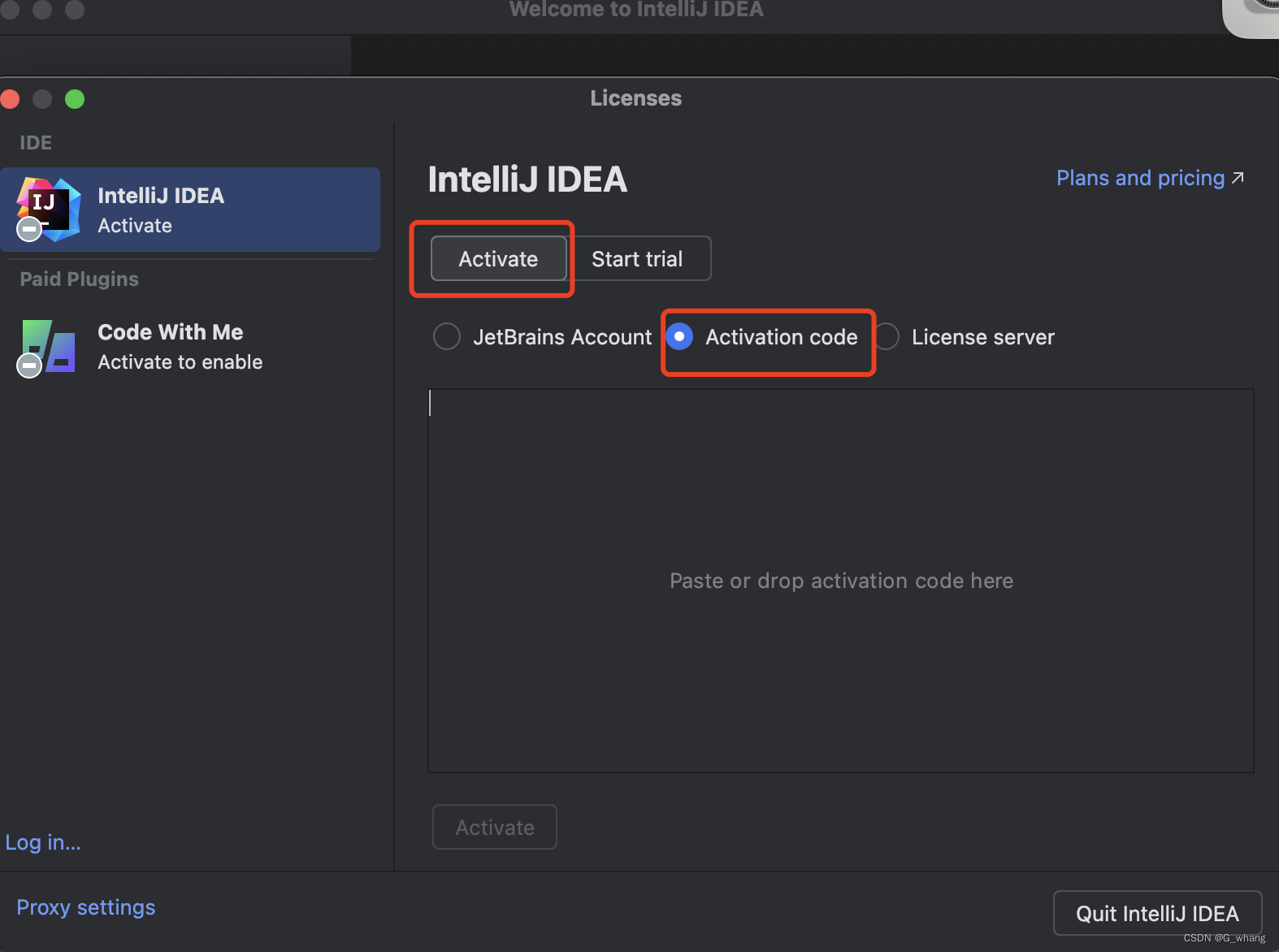The width and height of the screenshot is (1279, 952).
Task: Switch to Start trial tab
Action: coord(638,258)
